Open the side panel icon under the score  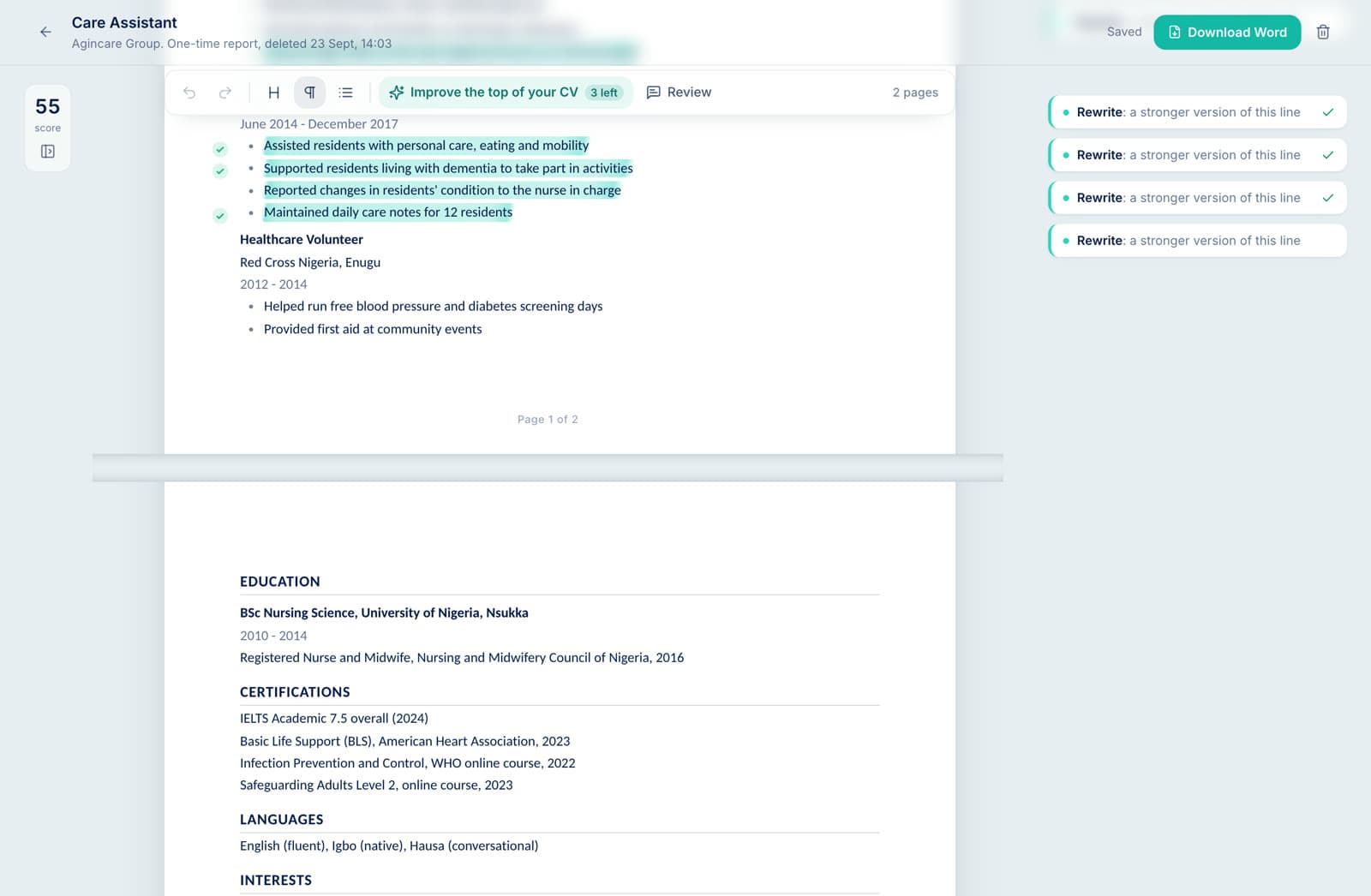pos(48,152)
